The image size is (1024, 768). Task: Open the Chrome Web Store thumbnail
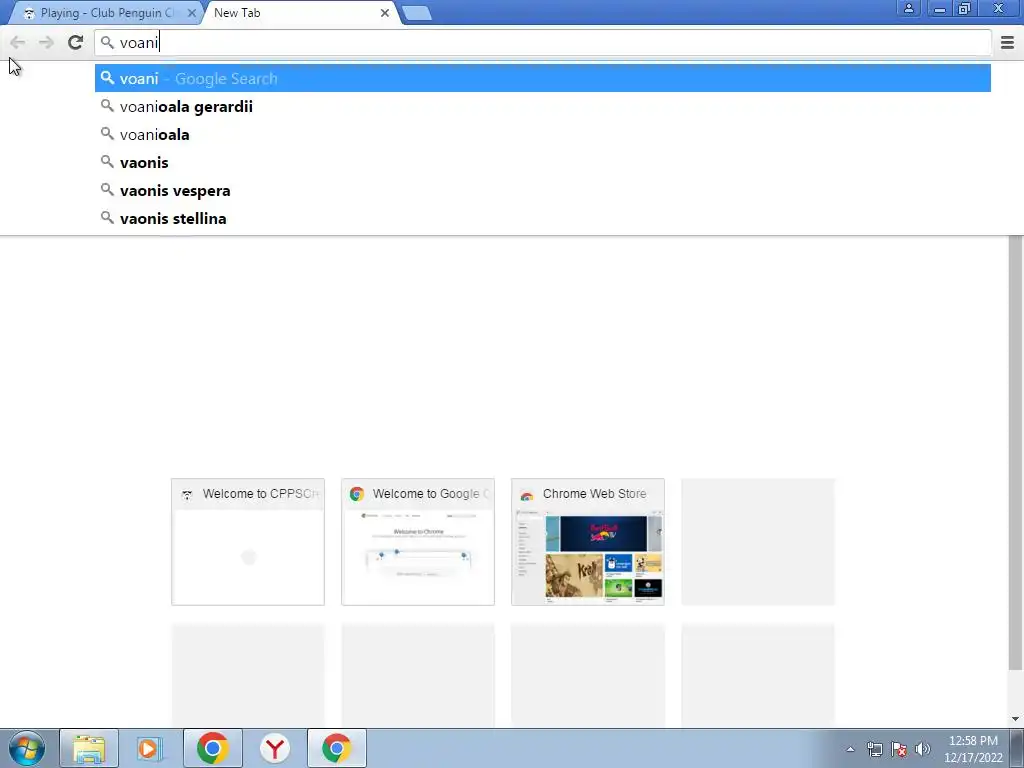588,542
